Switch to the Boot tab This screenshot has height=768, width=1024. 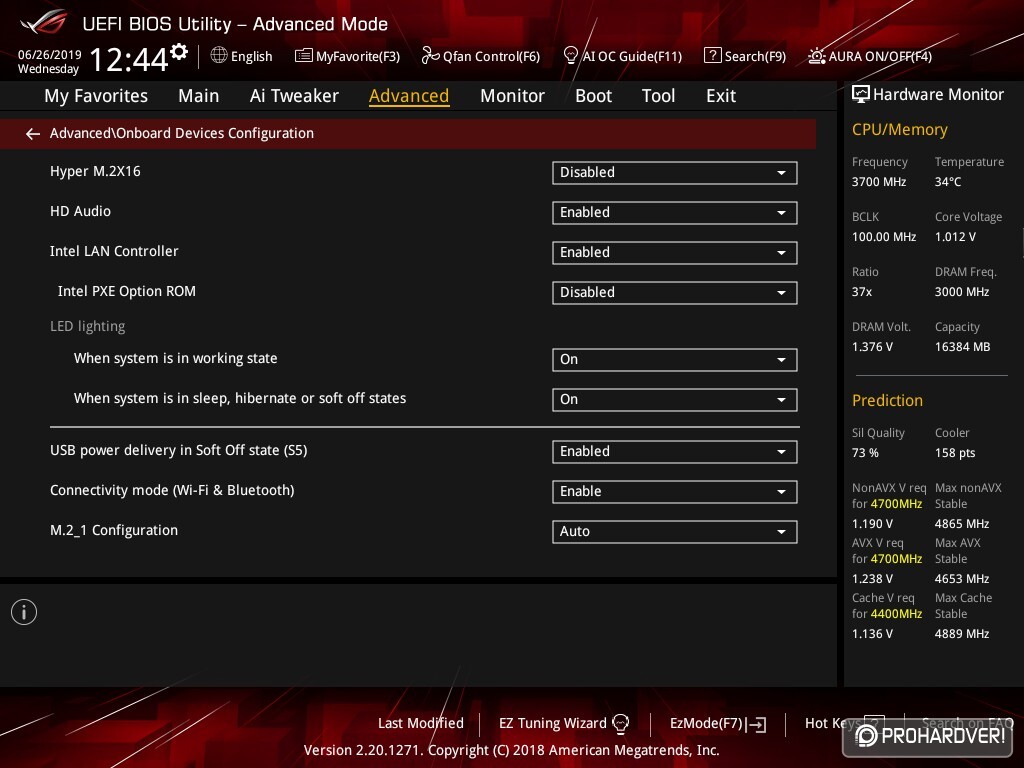click(x=593, y=96)
